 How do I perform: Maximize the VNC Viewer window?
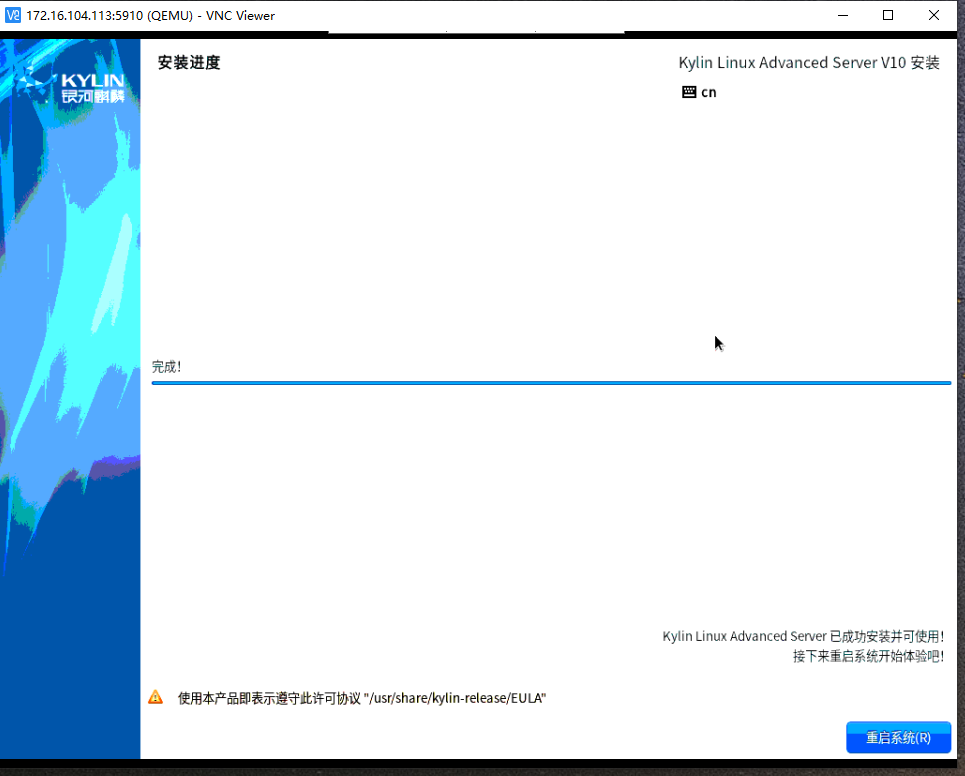[x=887, y=15]
